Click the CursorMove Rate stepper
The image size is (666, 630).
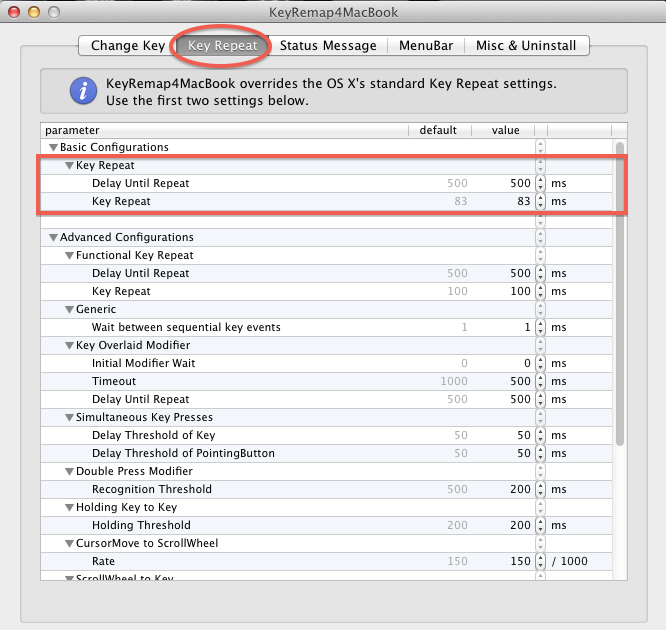tap(540, 561)
